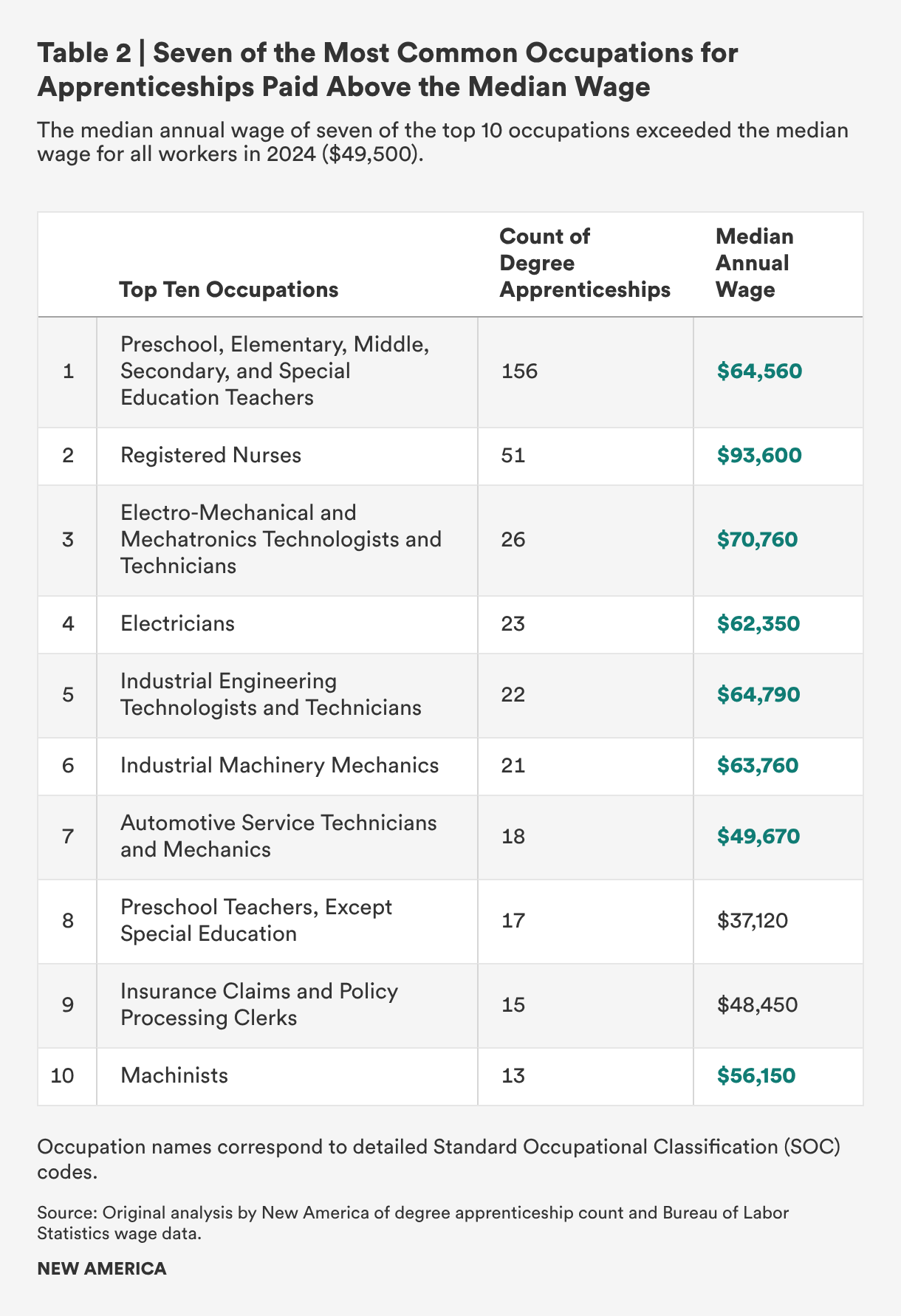Click the Count of Degree Apprenticeships header
Screen dimensions: 901x1316
(584, 263)
